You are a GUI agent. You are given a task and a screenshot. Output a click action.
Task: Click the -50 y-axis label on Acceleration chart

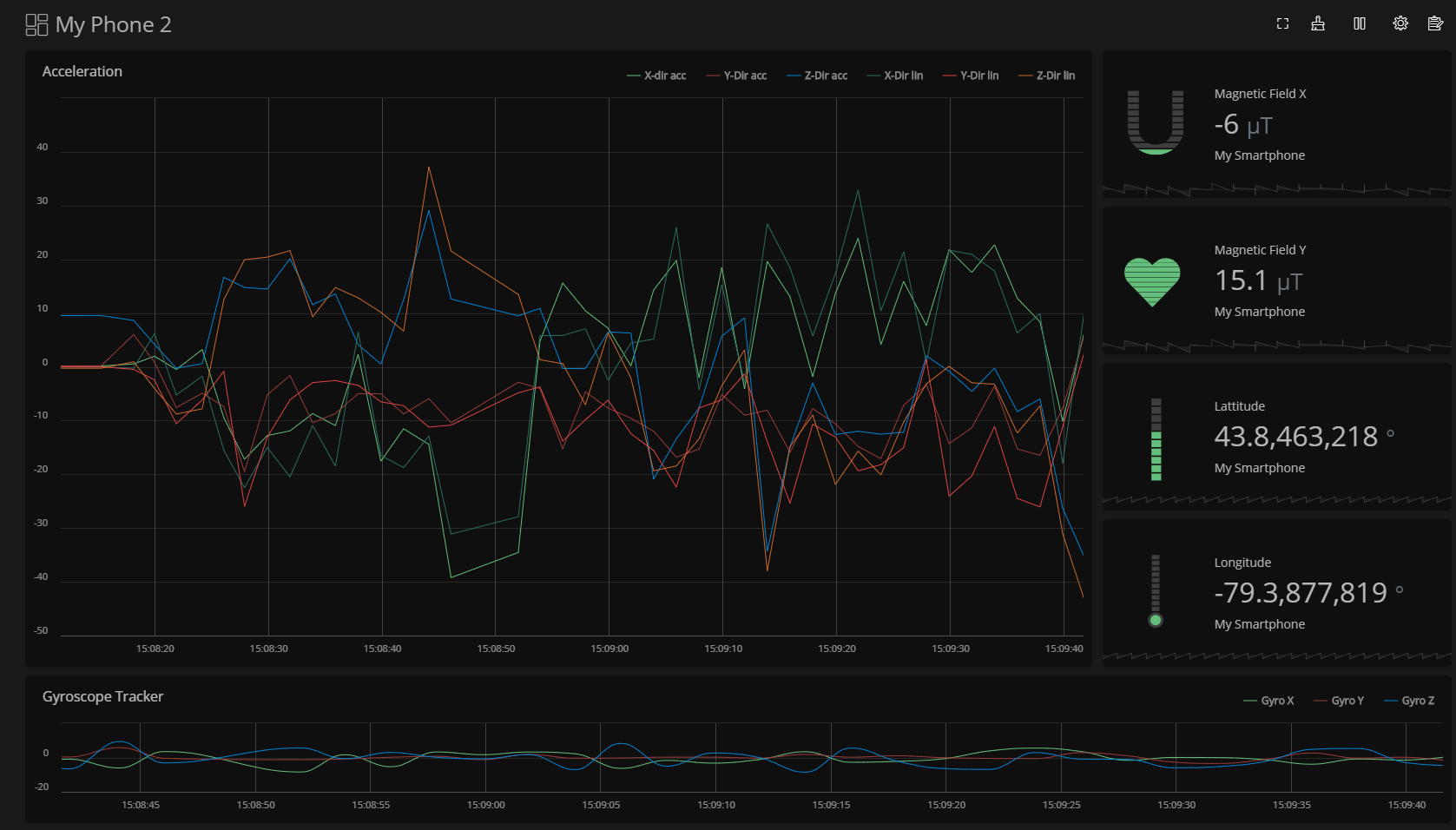(x=41, y=630)
